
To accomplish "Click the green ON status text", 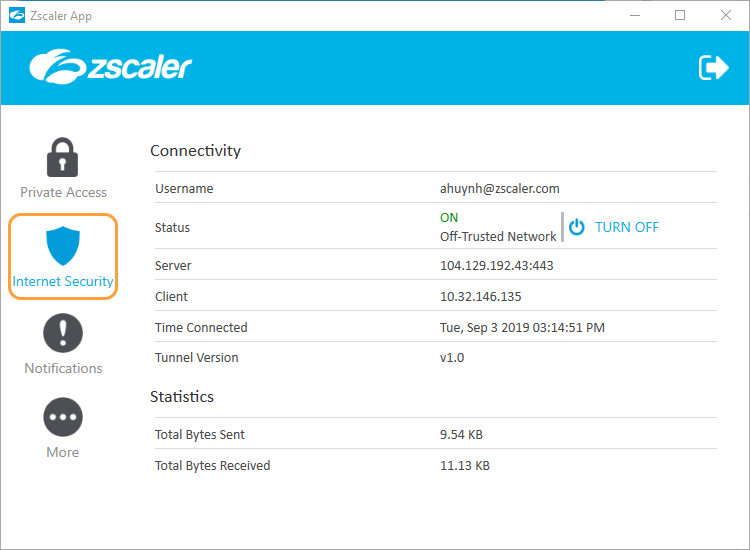I will 449,218.
